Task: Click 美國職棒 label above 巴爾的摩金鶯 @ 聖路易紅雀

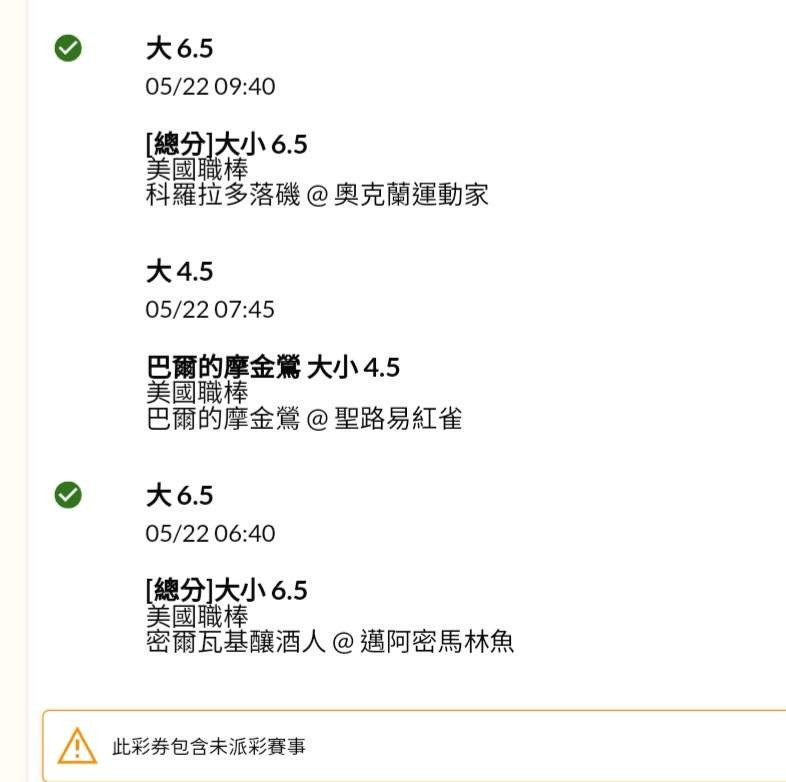Action: [x=197, y=393]
